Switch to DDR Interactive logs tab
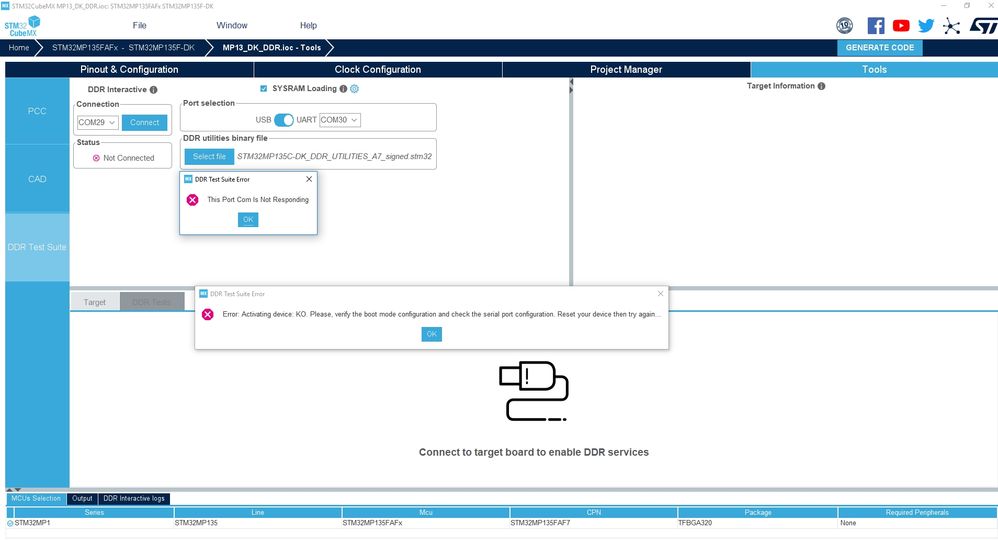The width and height of the screenshot is (998, 540). coord(134,499)
